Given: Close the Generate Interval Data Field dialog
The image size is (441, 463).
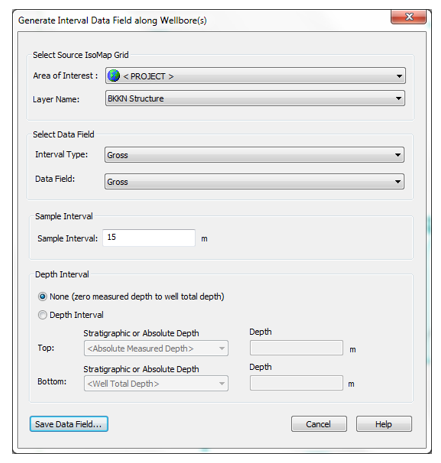Looking at the screenshot, I should (x=409, y=17).
